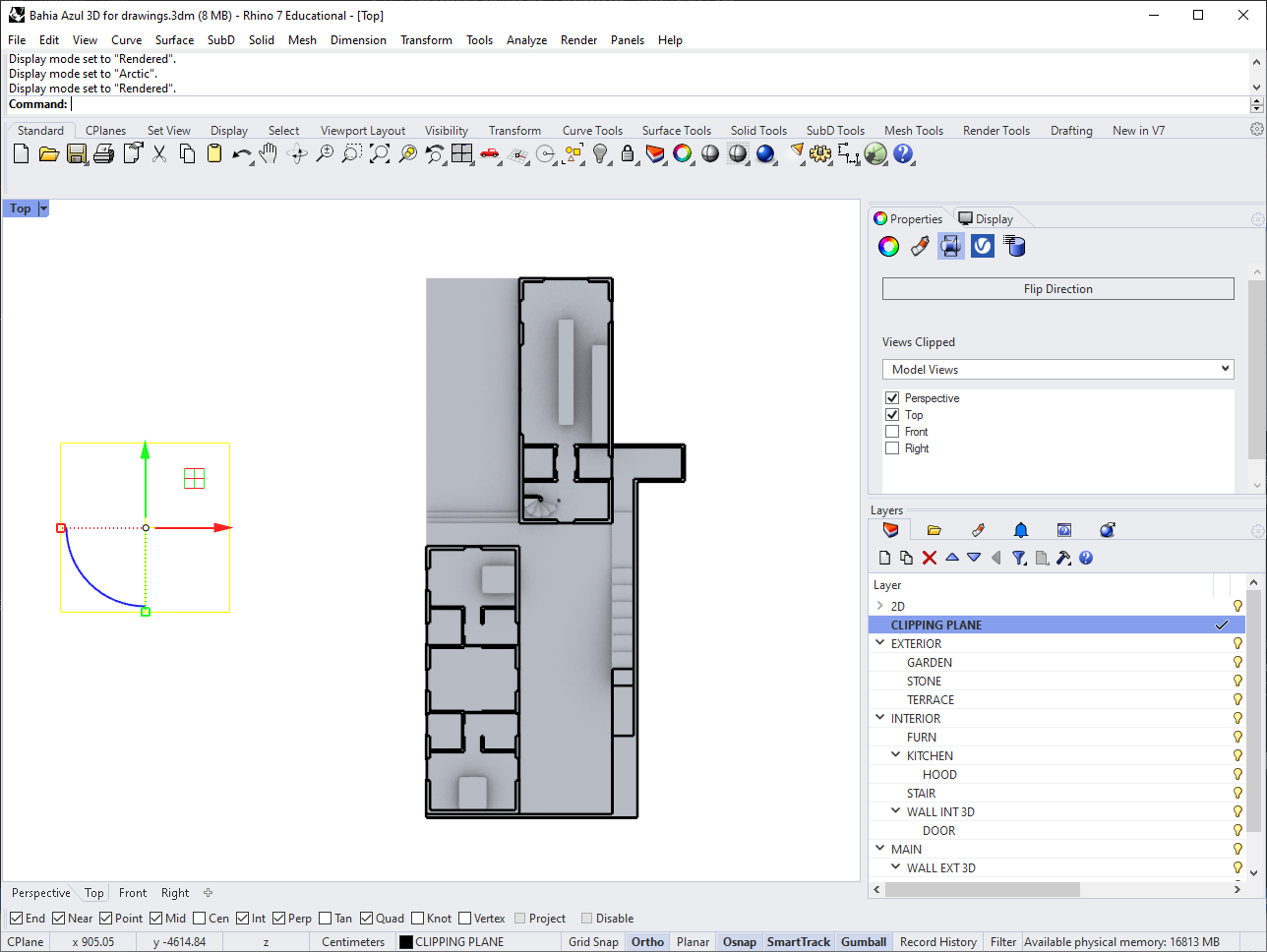Switch to the Curve Tools toolbar tab

[592, 131]
